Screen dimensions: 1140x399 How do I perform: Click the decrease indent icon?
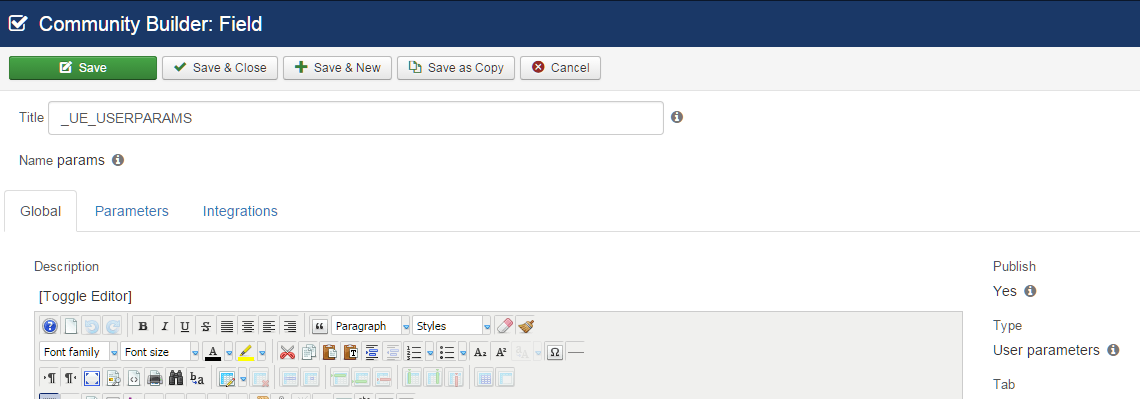click(393, 352)
